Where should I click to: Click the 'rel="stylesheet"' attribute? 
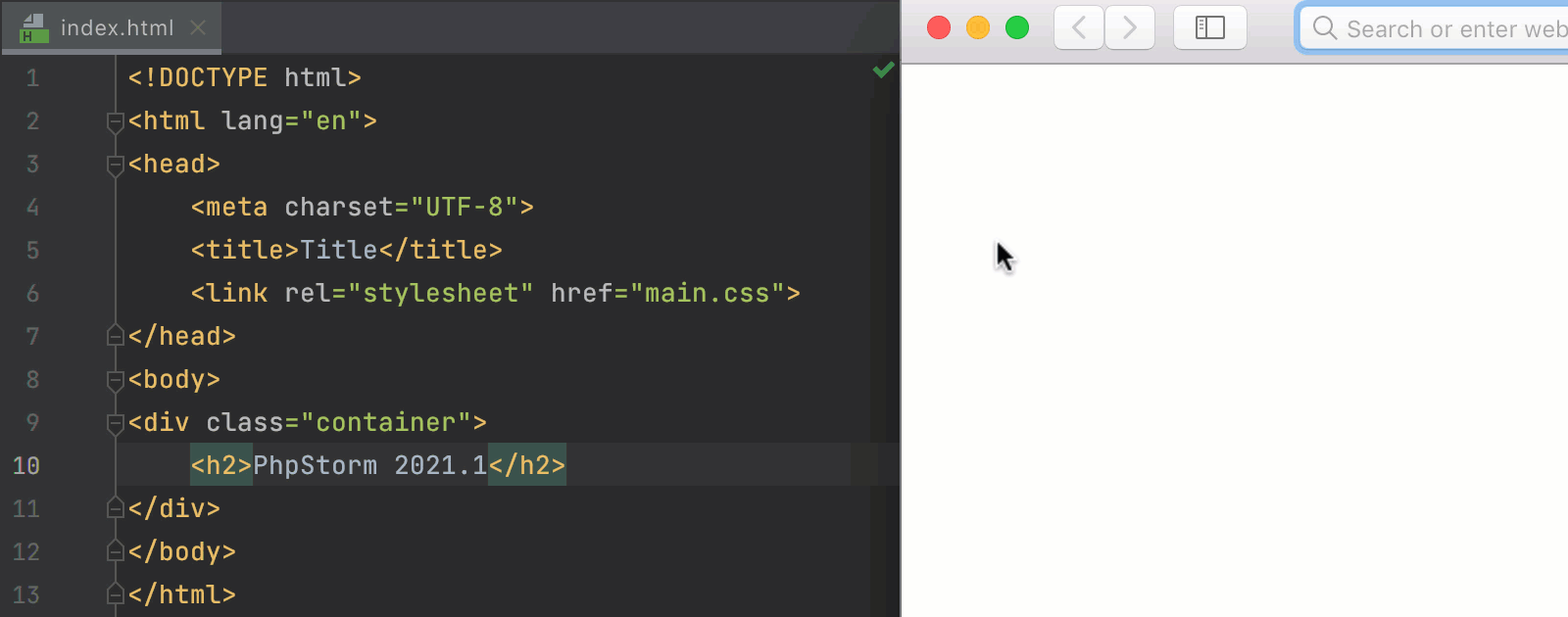410,293
